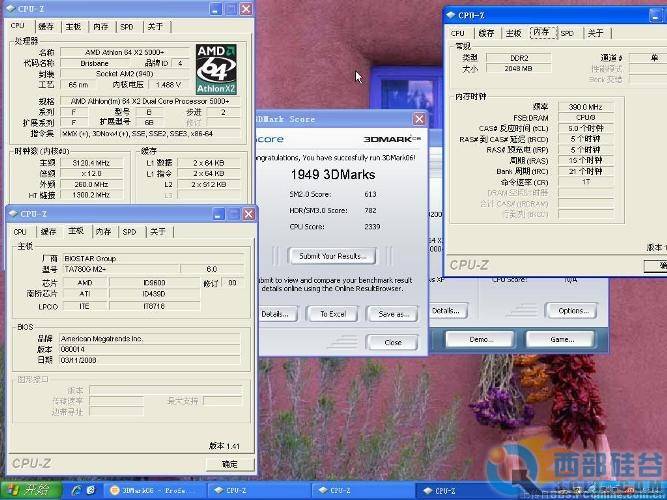Open 主板 tab in the processor CPU-Z window
This screenshot has width=667, height=500.
pyautogui.click(x=73, y=26)
